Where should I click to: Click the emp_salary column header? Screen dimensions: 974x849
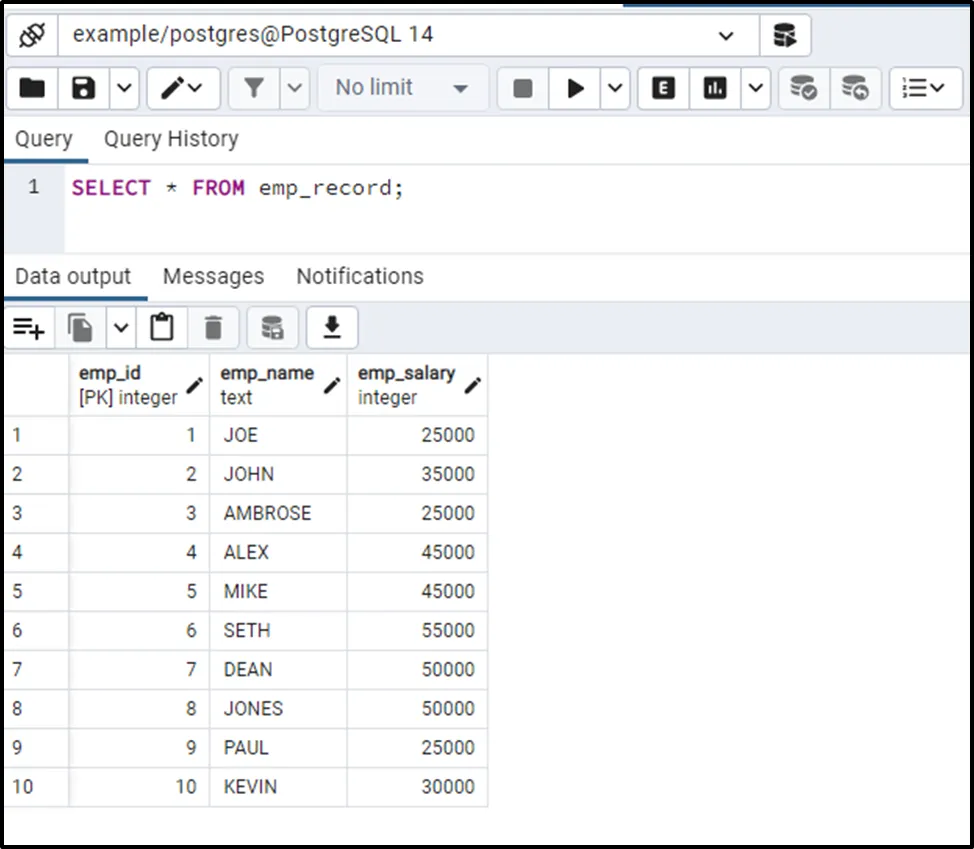click(x=406, y=384)
